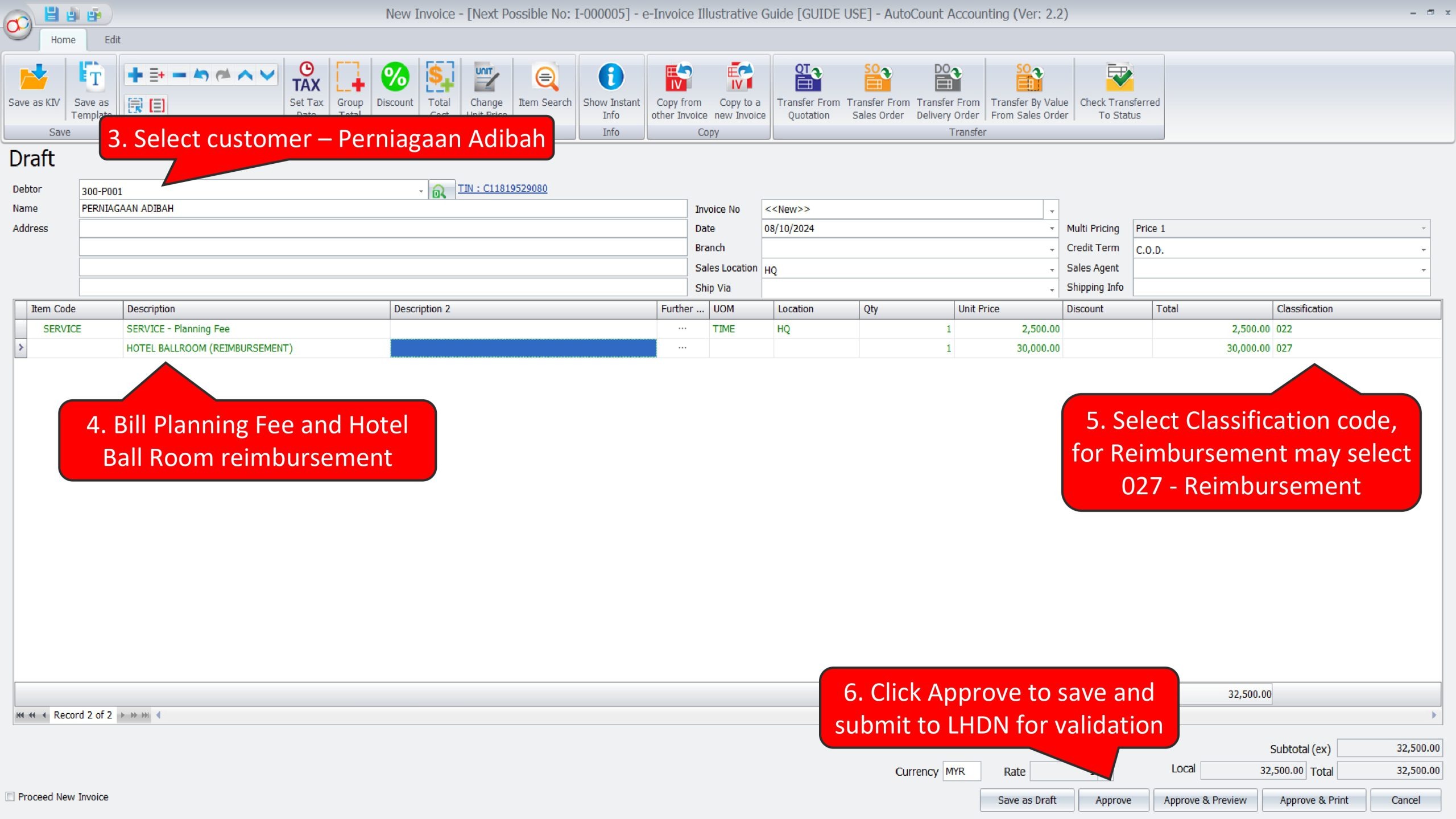Expand the Debtor code dropdown
This screenshot has width=1456, height=819.
point(420,192)
